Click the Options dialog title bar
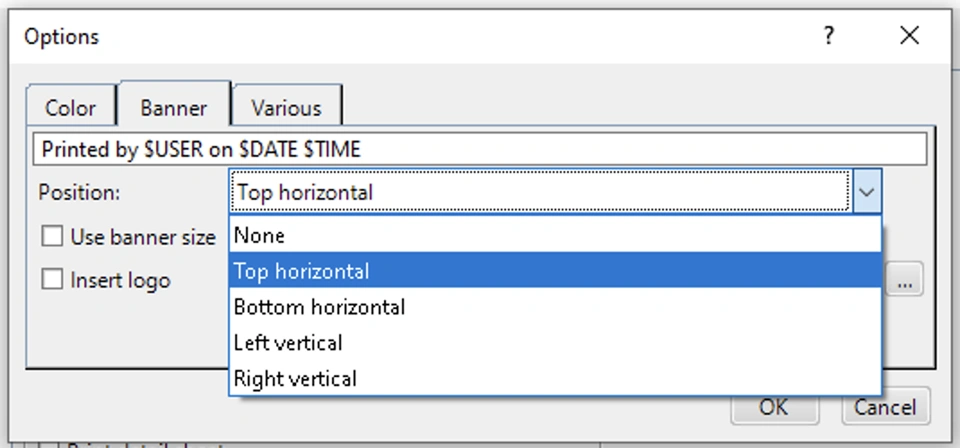960x448 pixels. coord(400,37)
